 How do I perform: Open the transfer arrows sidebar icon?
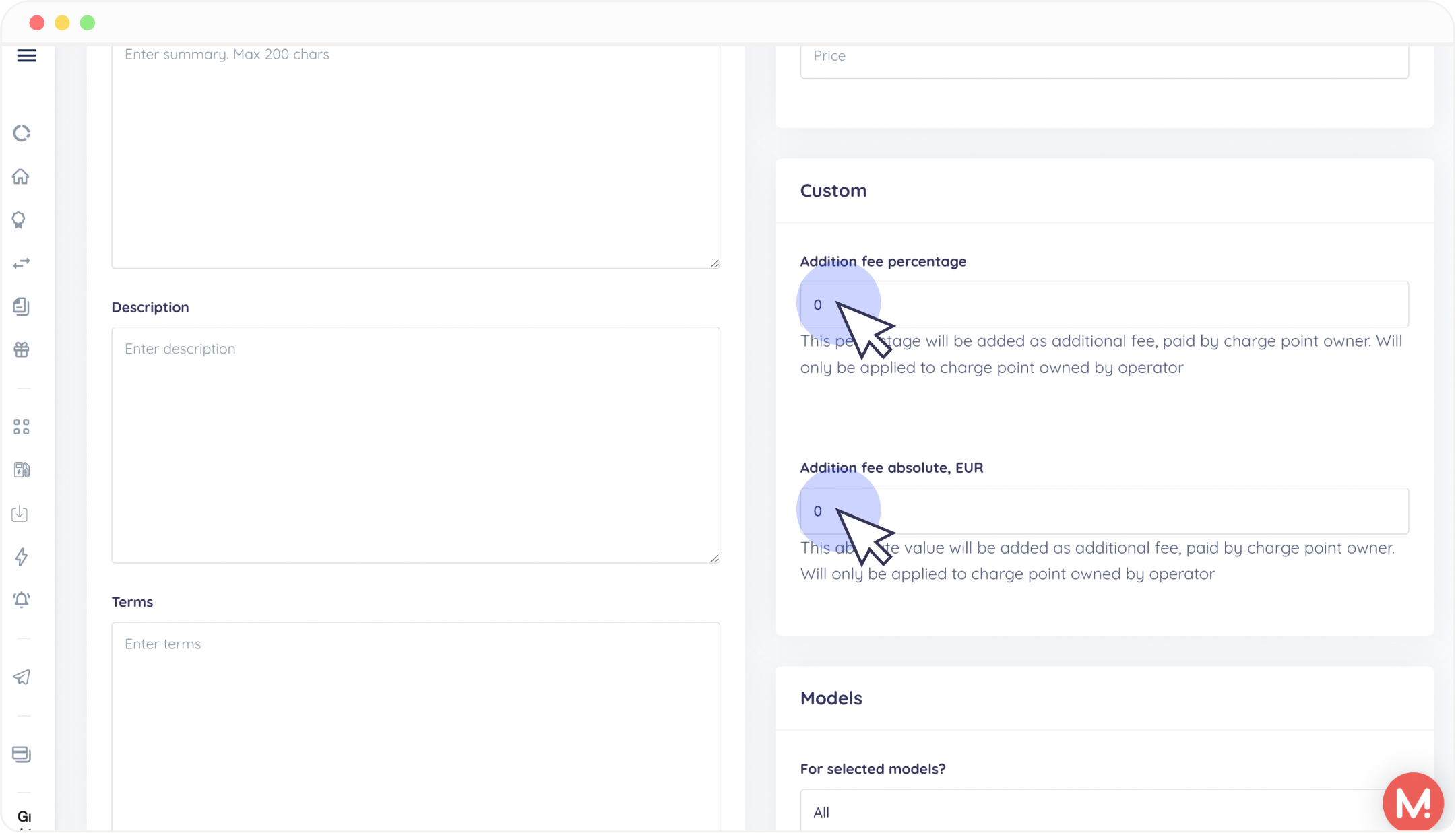click(x=22, y=263)
